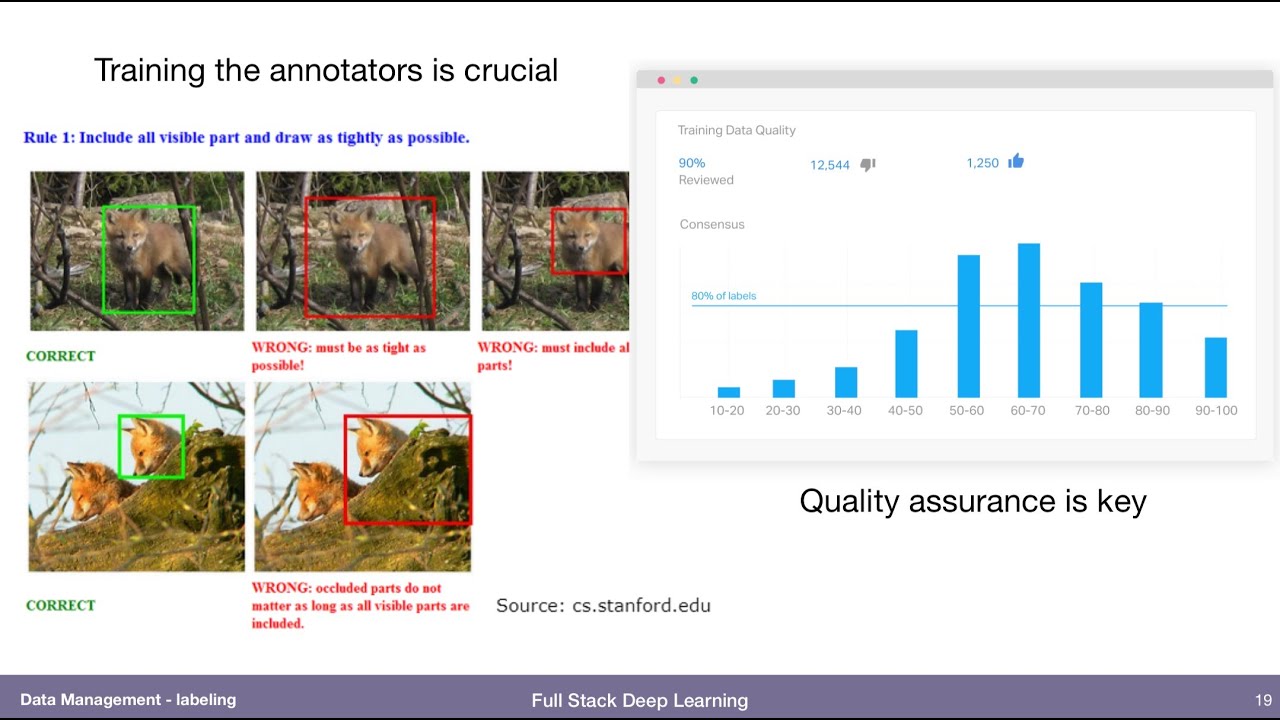Click 'Data Management - labeling' footer text
This screenshot has height=720, width=1280.
pos(128,700)
